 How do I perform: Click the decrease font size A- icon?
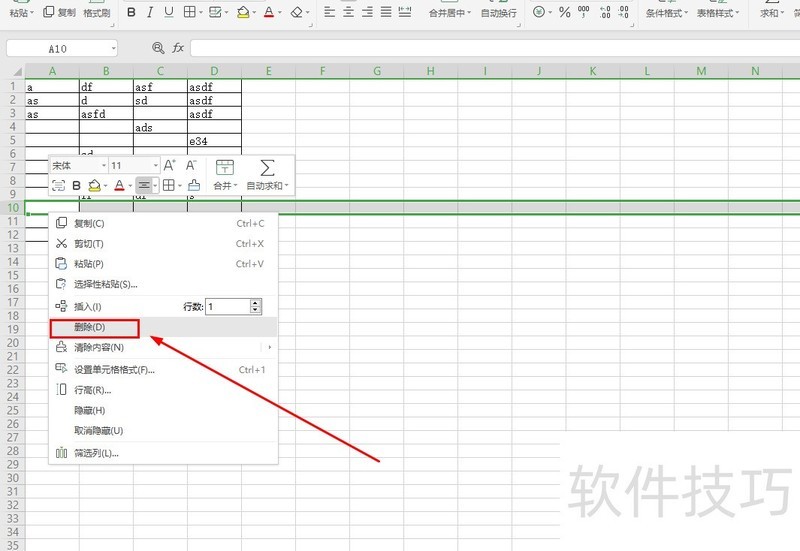click(191, 165)
